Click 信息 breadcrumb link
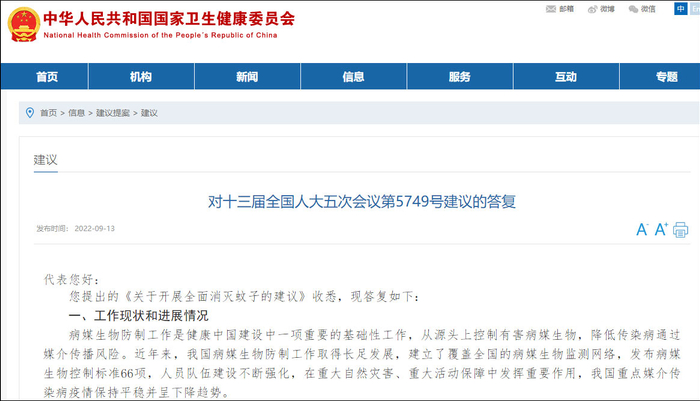The height and width of the screenshot is (401, 700). tap(76, 113)
